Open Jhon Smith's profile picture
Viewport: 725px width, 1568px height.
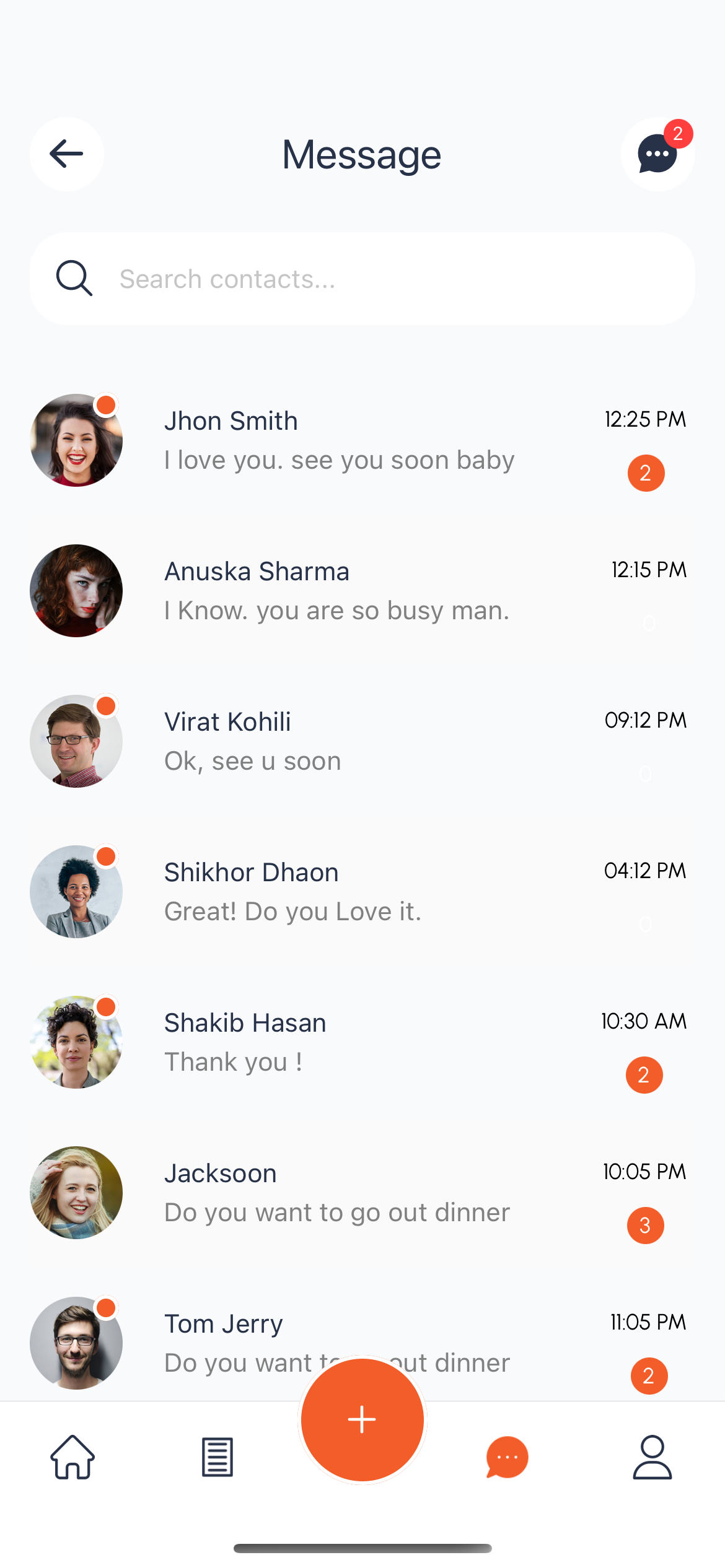click(x=76, y=440)
